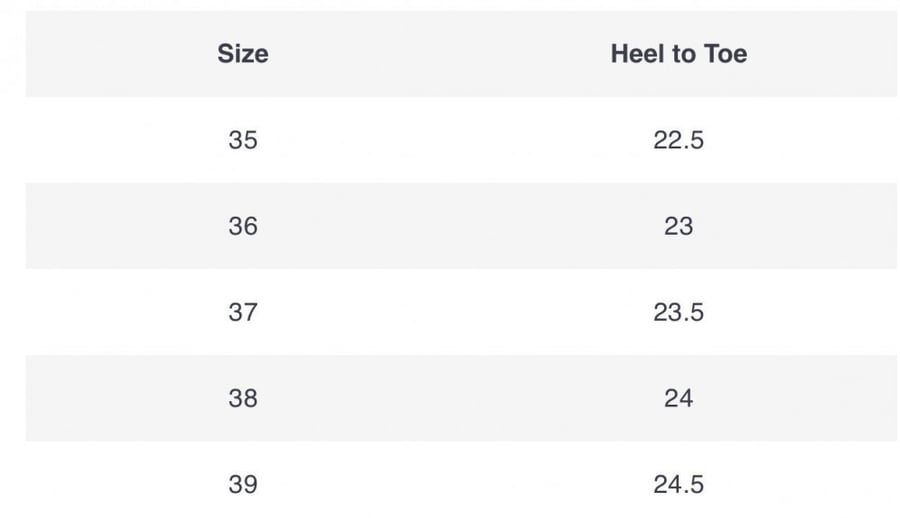The height and width of the screenshot is (518, 900).
Task: Click the middle of the size 35 row
Action: pos(461,140)
